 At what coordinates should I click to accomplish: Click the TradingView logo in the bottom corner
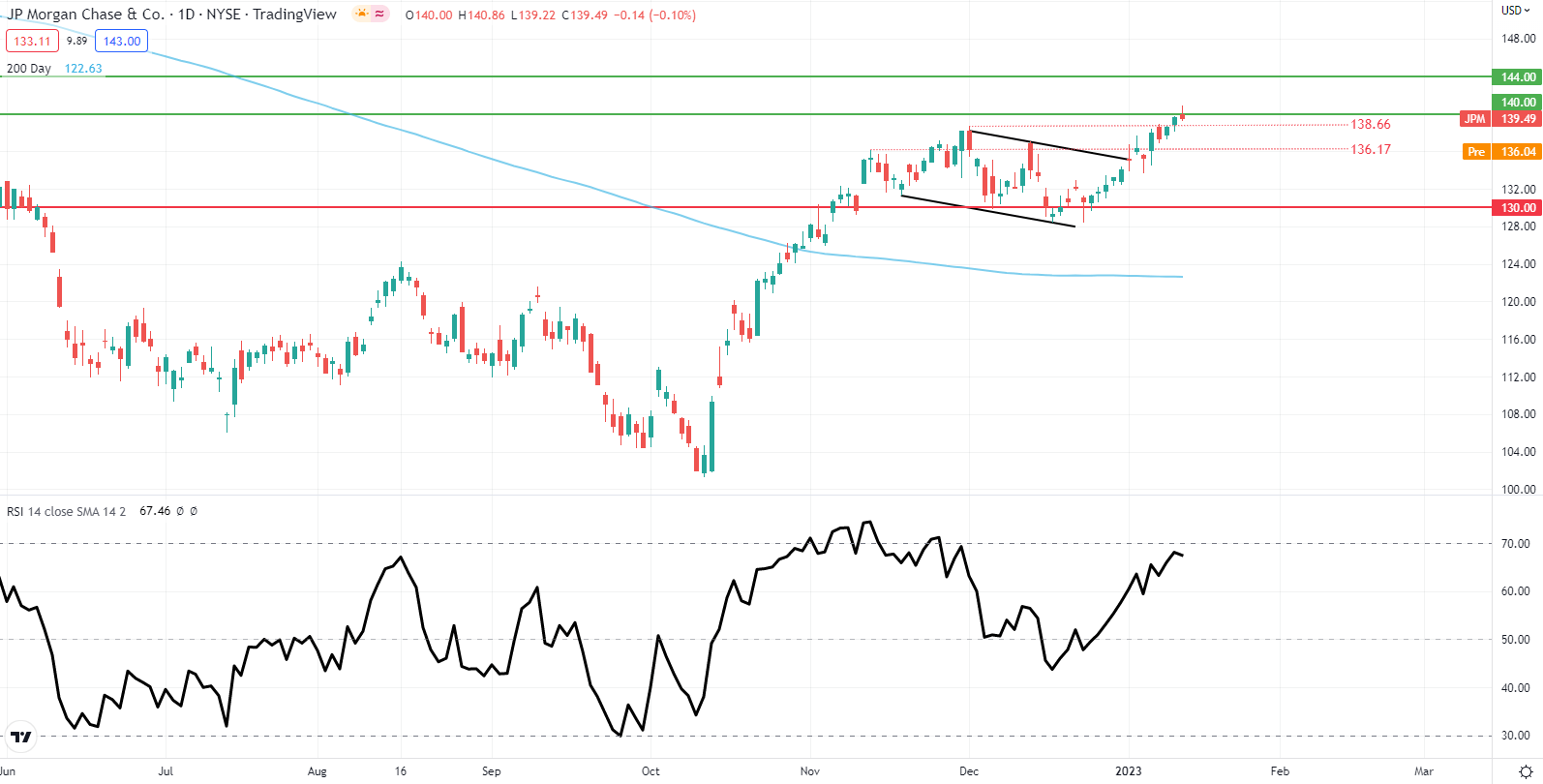point(20,738)
